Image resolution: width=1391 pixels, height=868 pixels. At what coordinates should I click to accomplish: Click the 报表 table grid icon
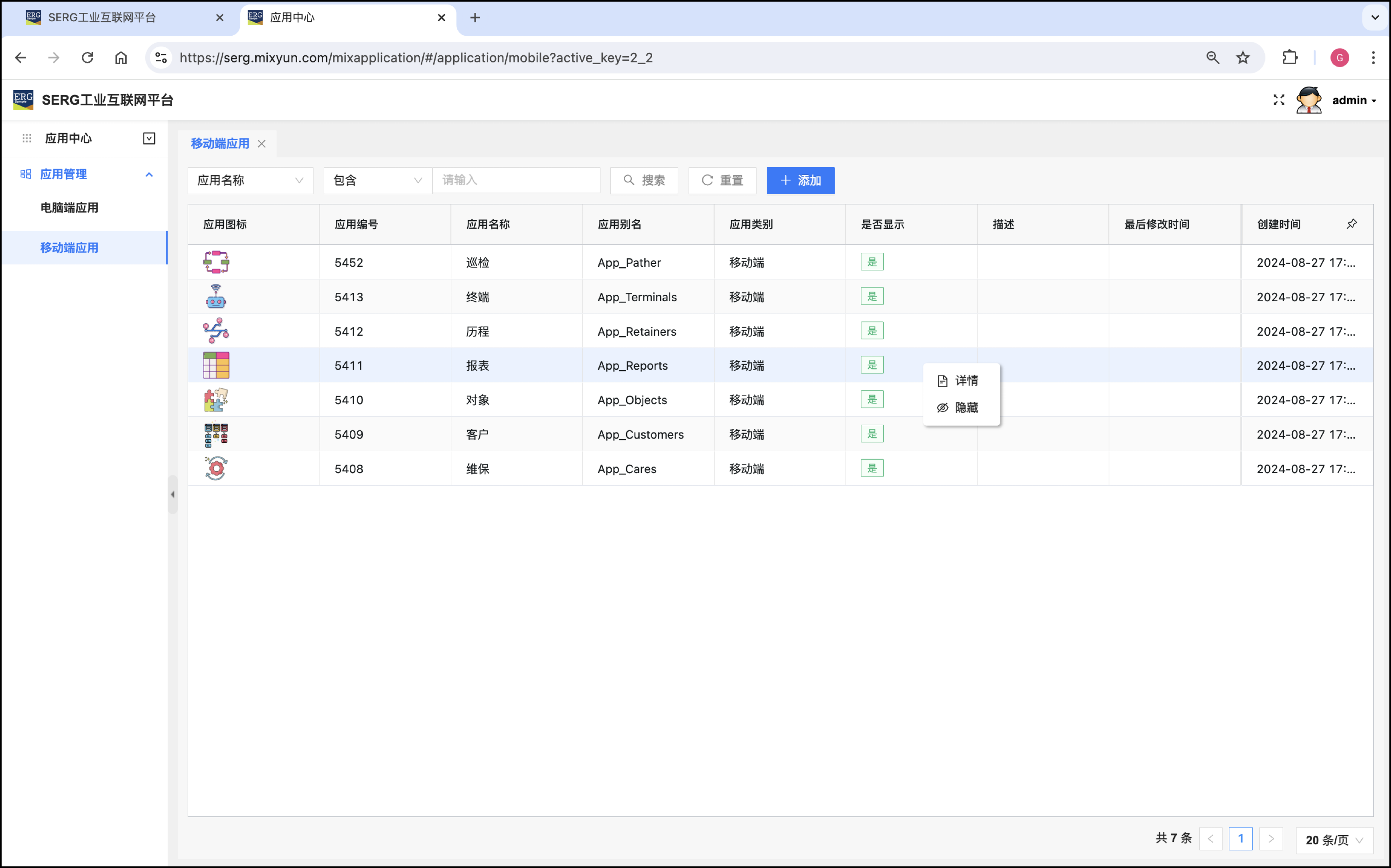[x=216, y=365]
